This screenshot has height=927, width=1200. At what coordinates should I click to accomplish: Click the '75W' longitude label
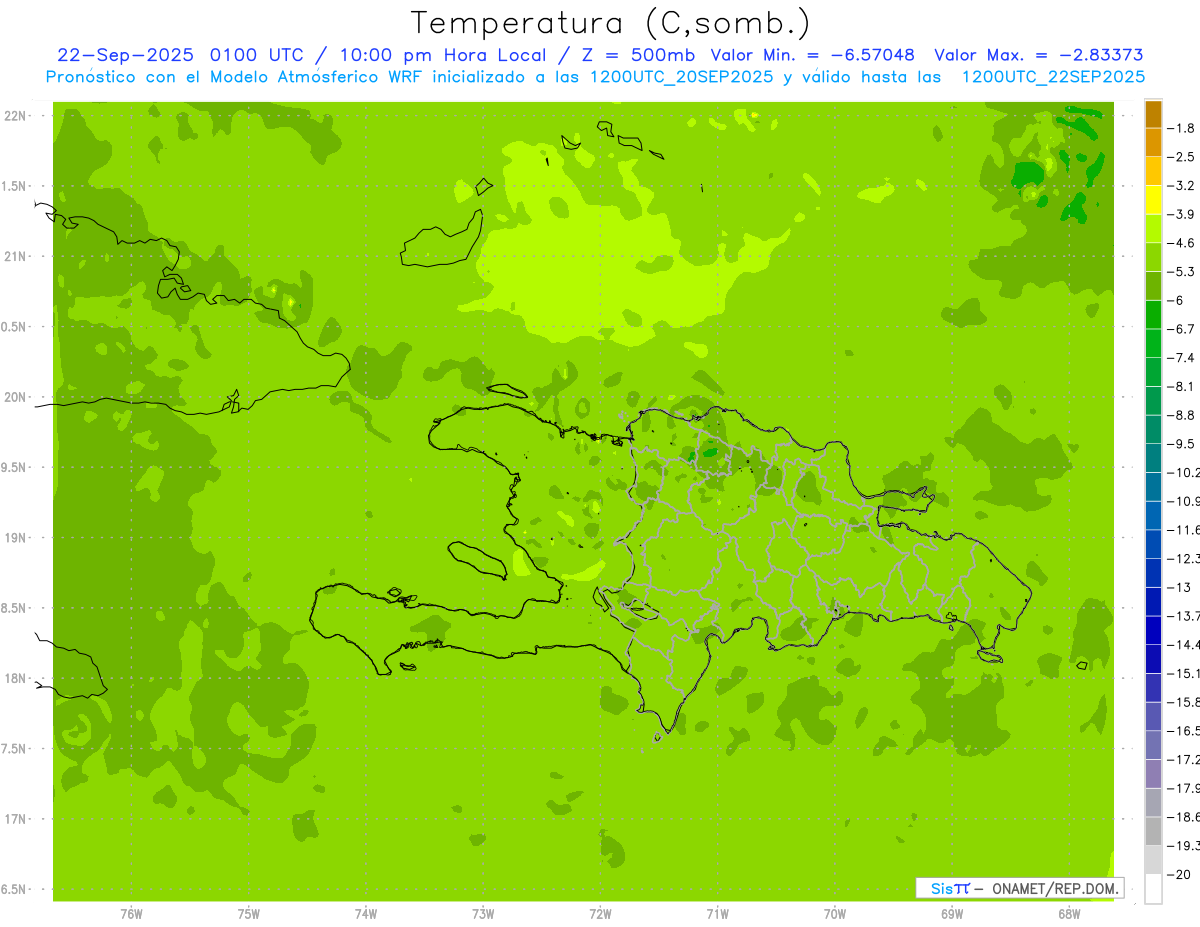[248, 914]
